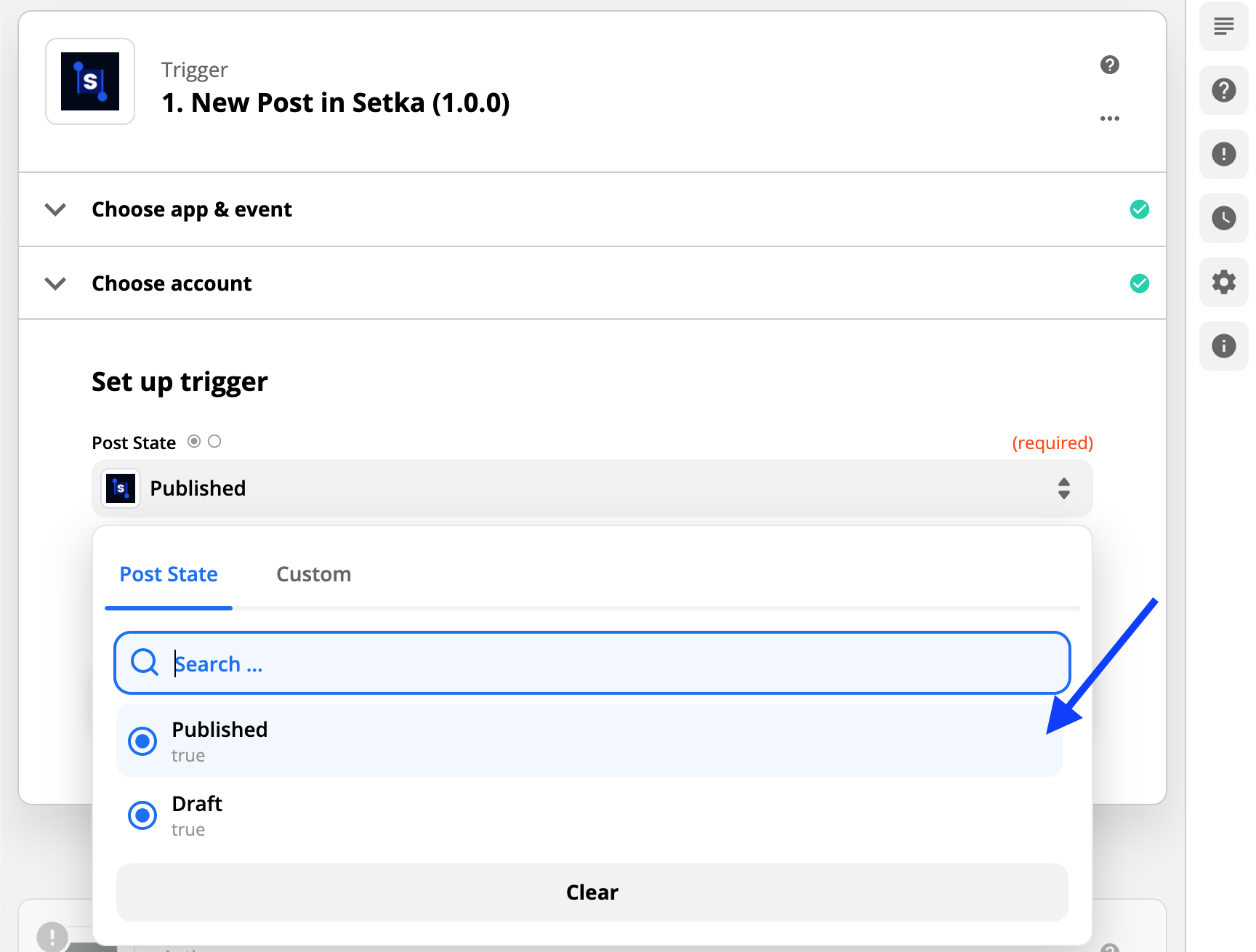Open the trigger help question mark icon
This screenshot has width=1256, height=952.
(1109, 65)
